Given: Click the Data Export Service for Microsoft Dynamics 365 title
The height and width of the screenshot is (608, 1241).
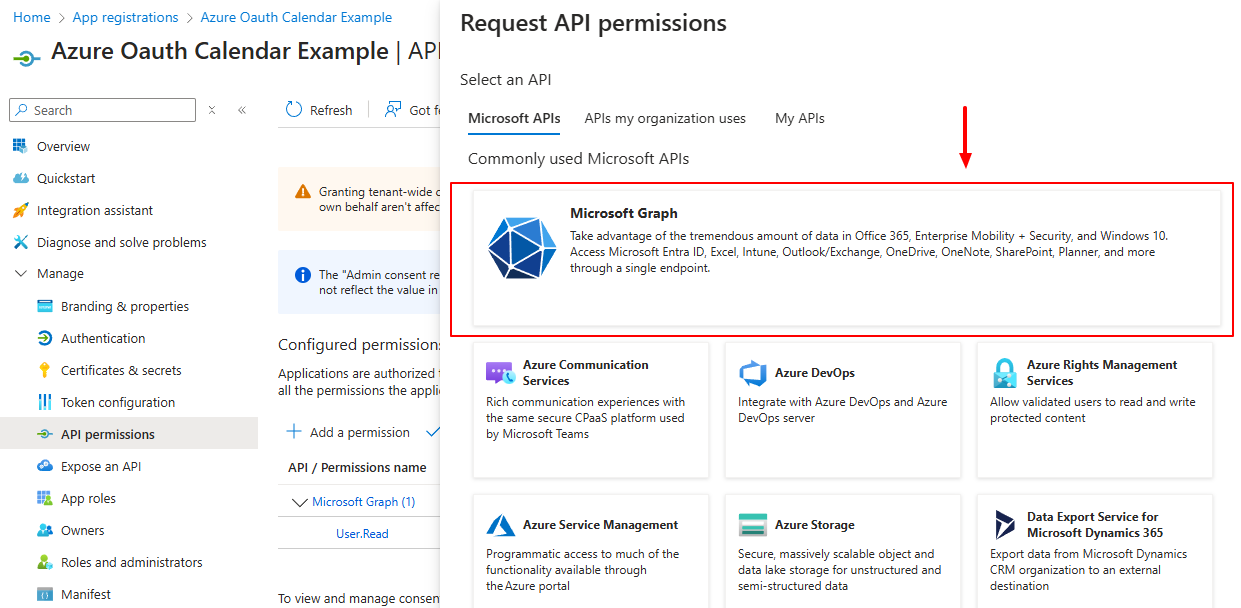Looking at the screenshot, I should 1095,525.
